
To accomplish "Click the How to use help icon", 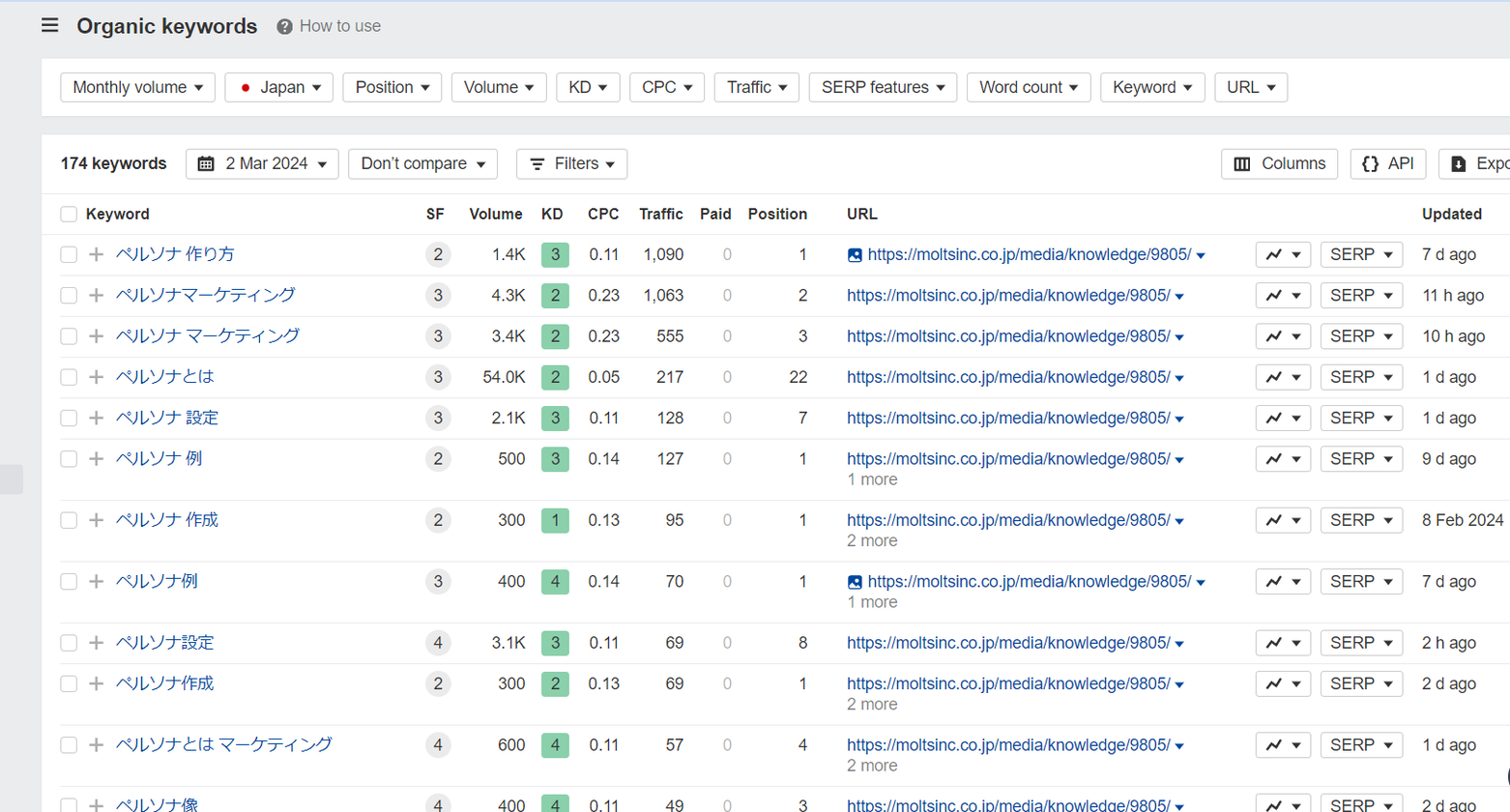I will (x=284, y=27).
